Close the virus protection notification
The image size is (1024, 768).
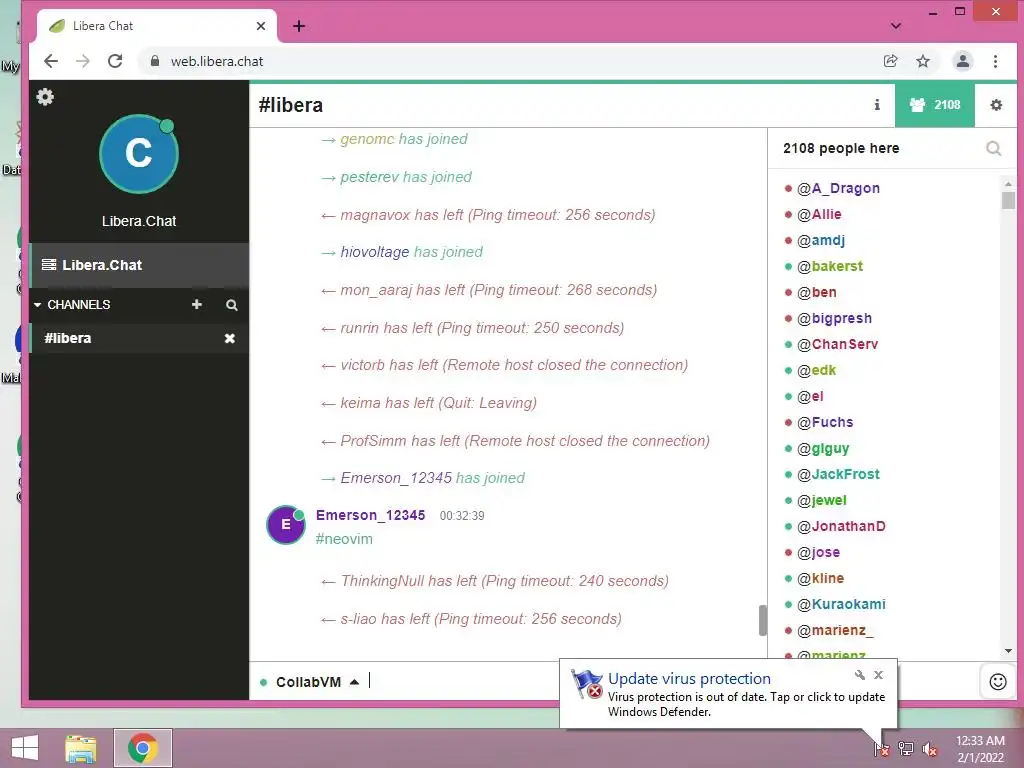pos(879,675)
